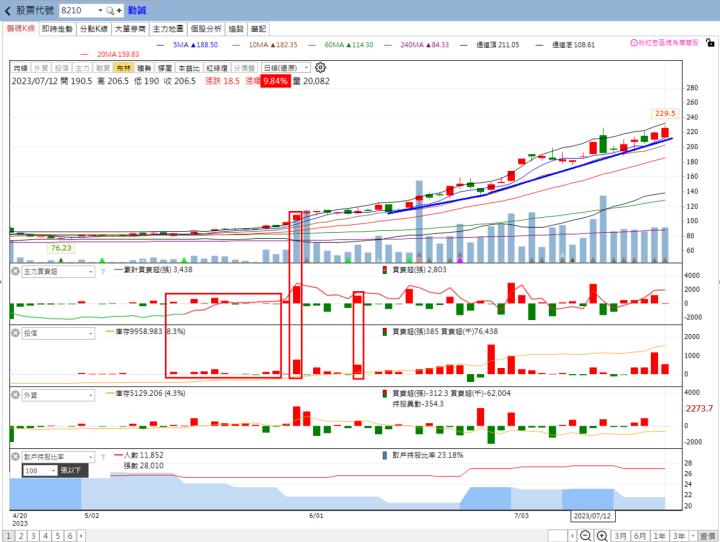
Task: Set range to 1年
Action: coord(659,536)
